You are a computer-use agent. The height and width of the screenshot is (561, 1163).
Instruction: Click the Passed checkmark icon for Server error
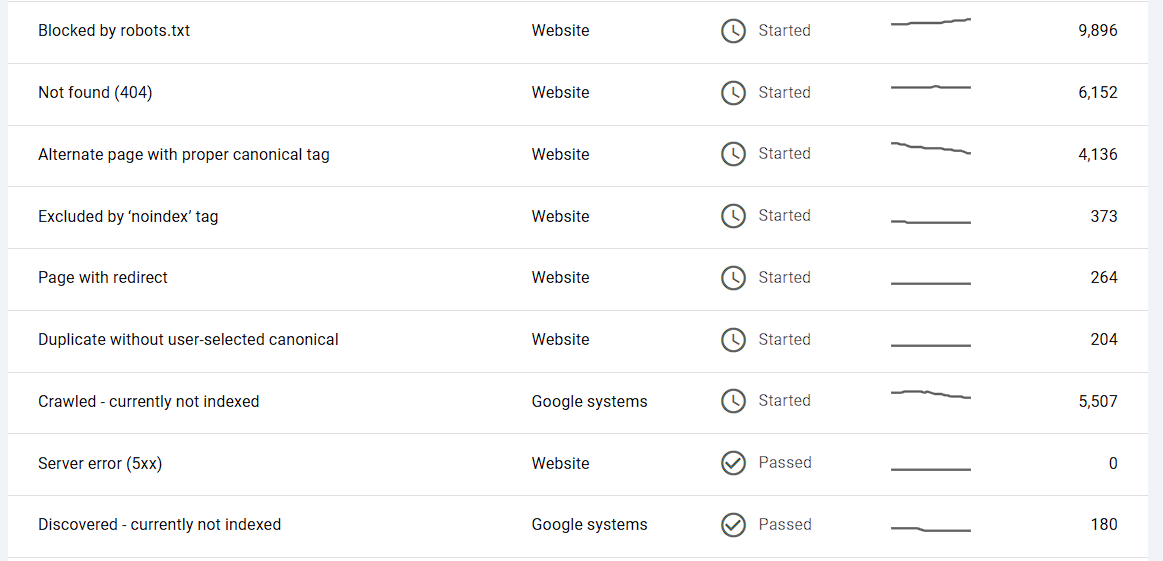coord(733,463)
